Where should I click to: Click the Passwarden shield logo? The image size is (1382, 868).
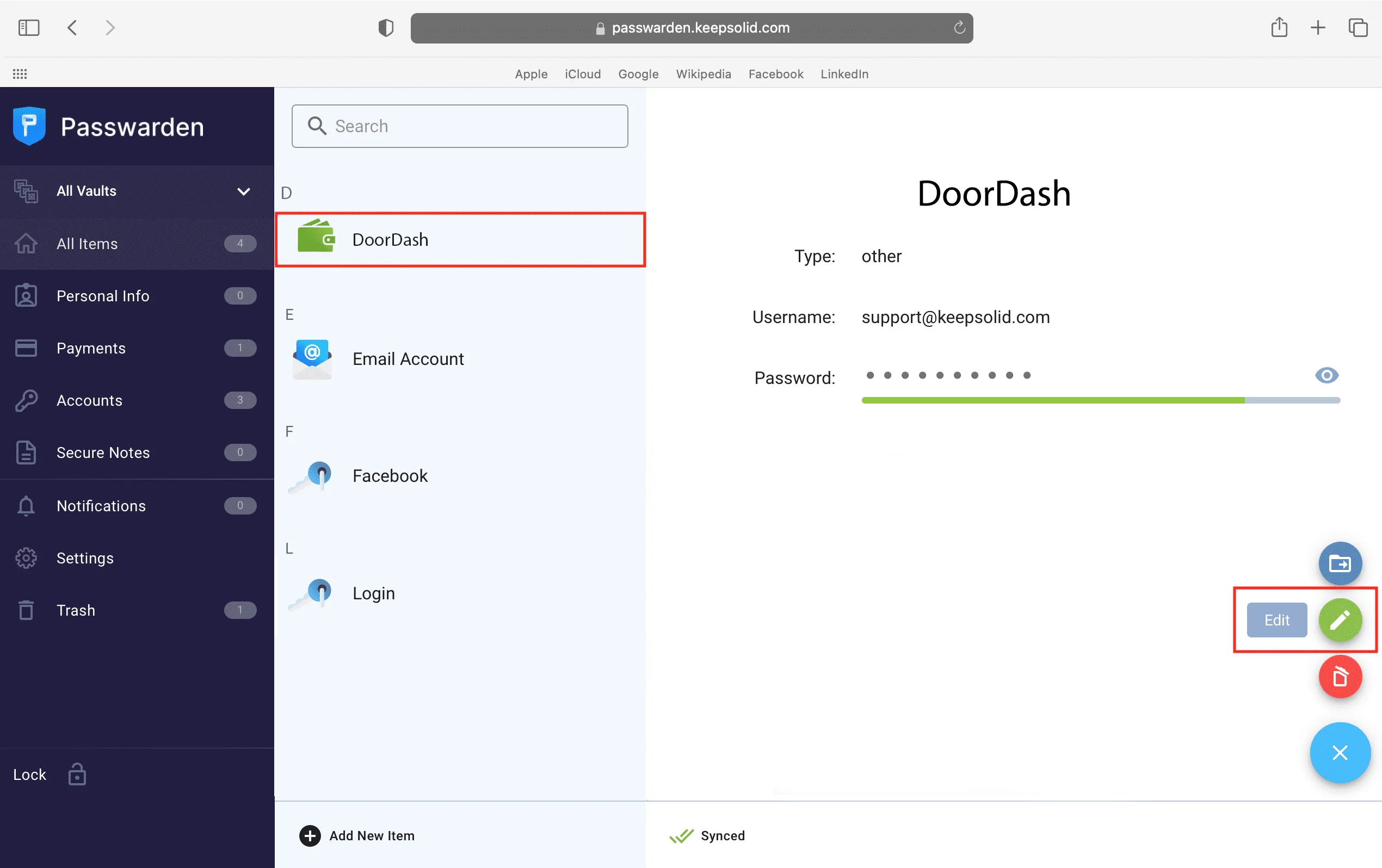point(29,126)
